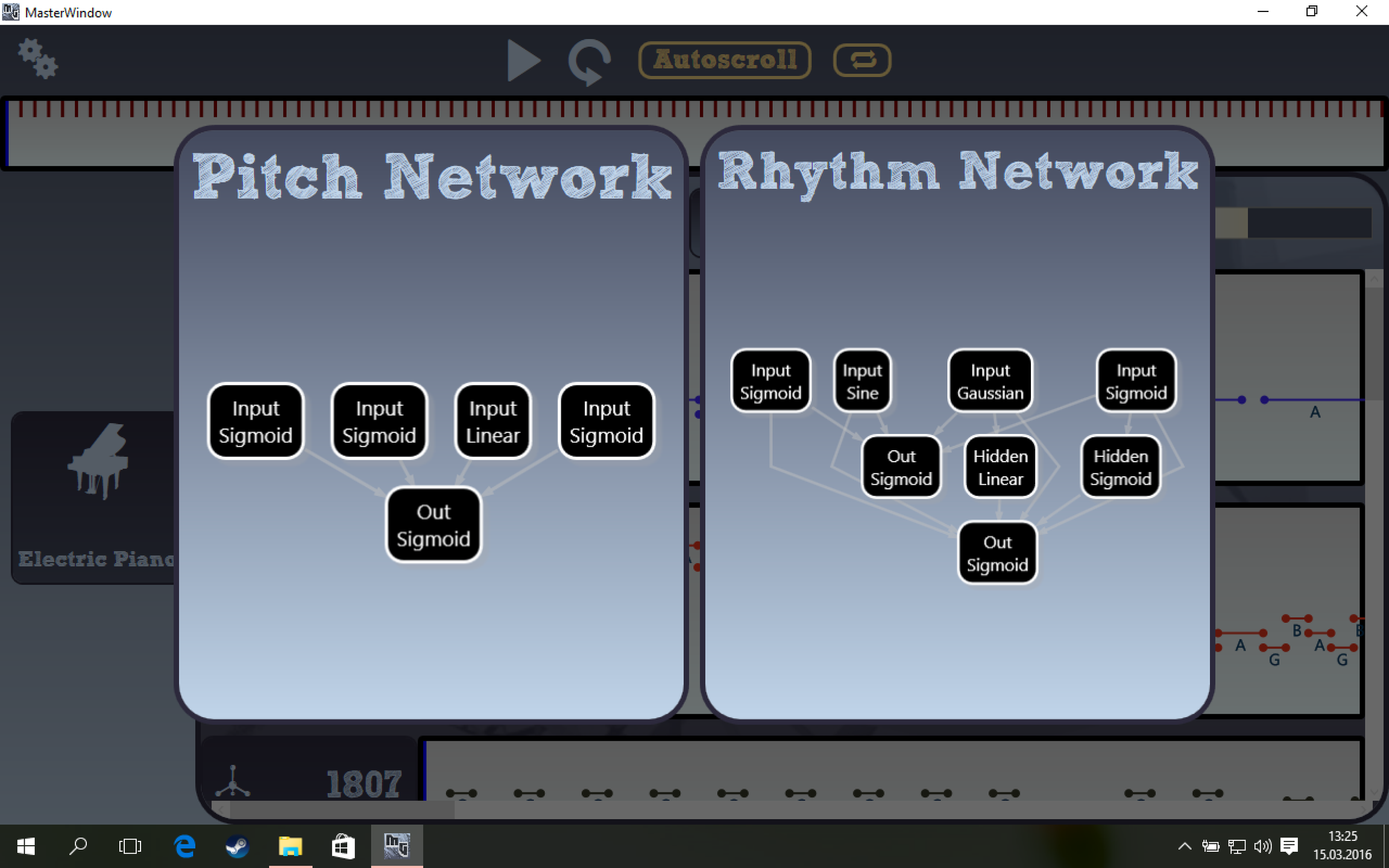Image resolution: width=1389 pixels, height=868 pixels.
Task: Open File Explorer from the taskbar
Action: [290, 846]
